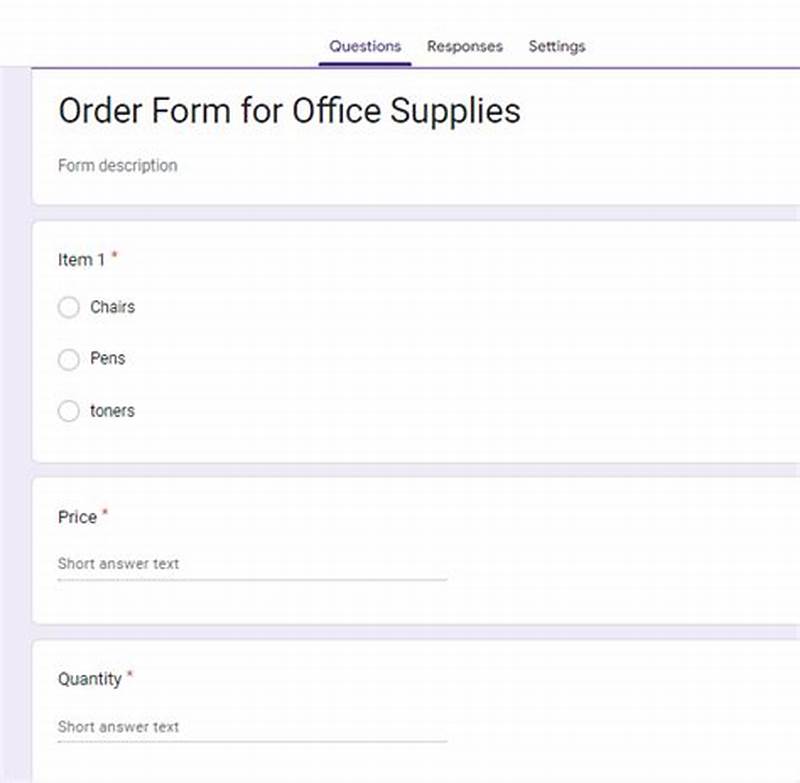Click the toners option label text

112,411
